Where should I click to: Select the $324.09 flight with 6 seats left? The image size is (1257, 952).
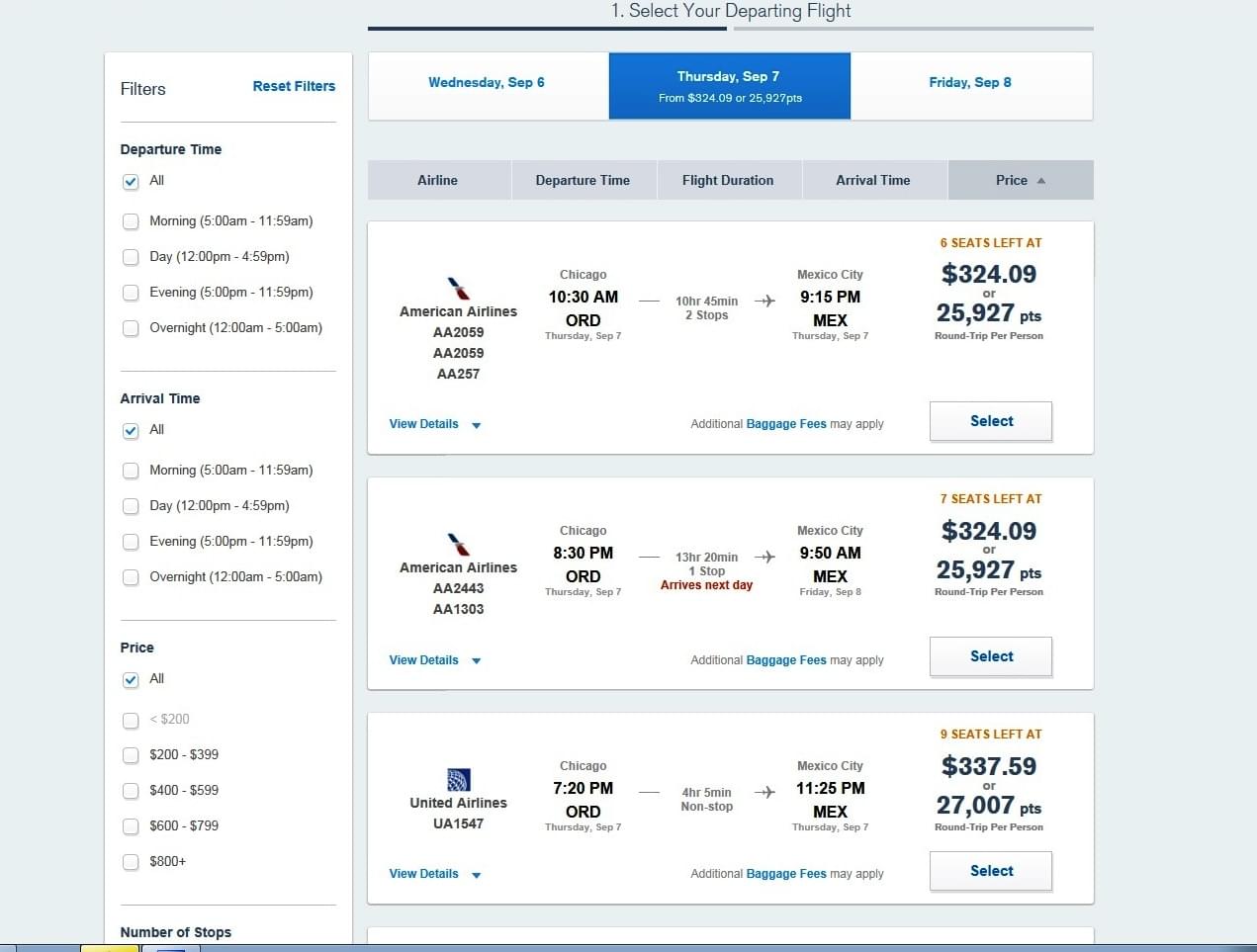[x=991, y=421]
